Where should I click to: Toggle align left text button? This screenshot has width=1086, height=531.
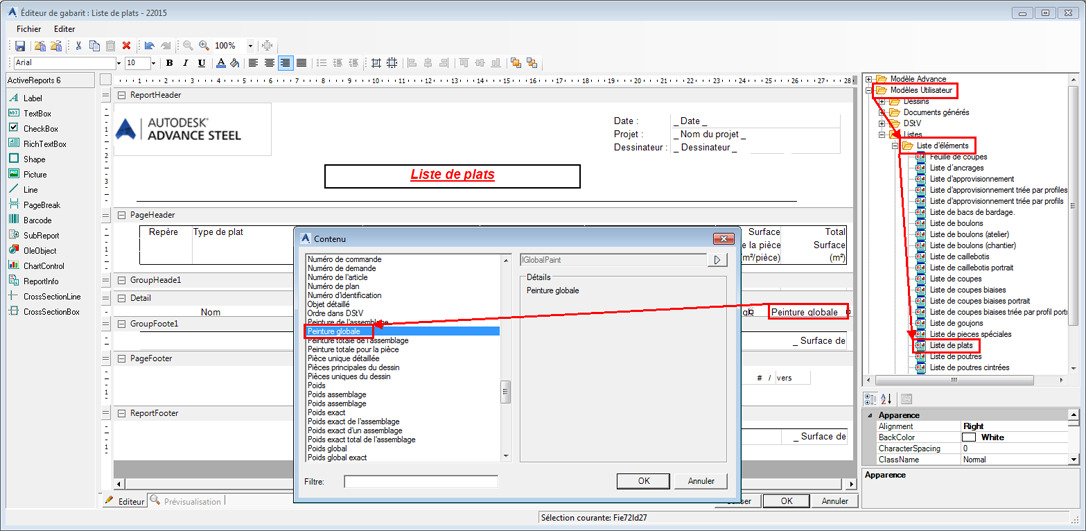253,63
